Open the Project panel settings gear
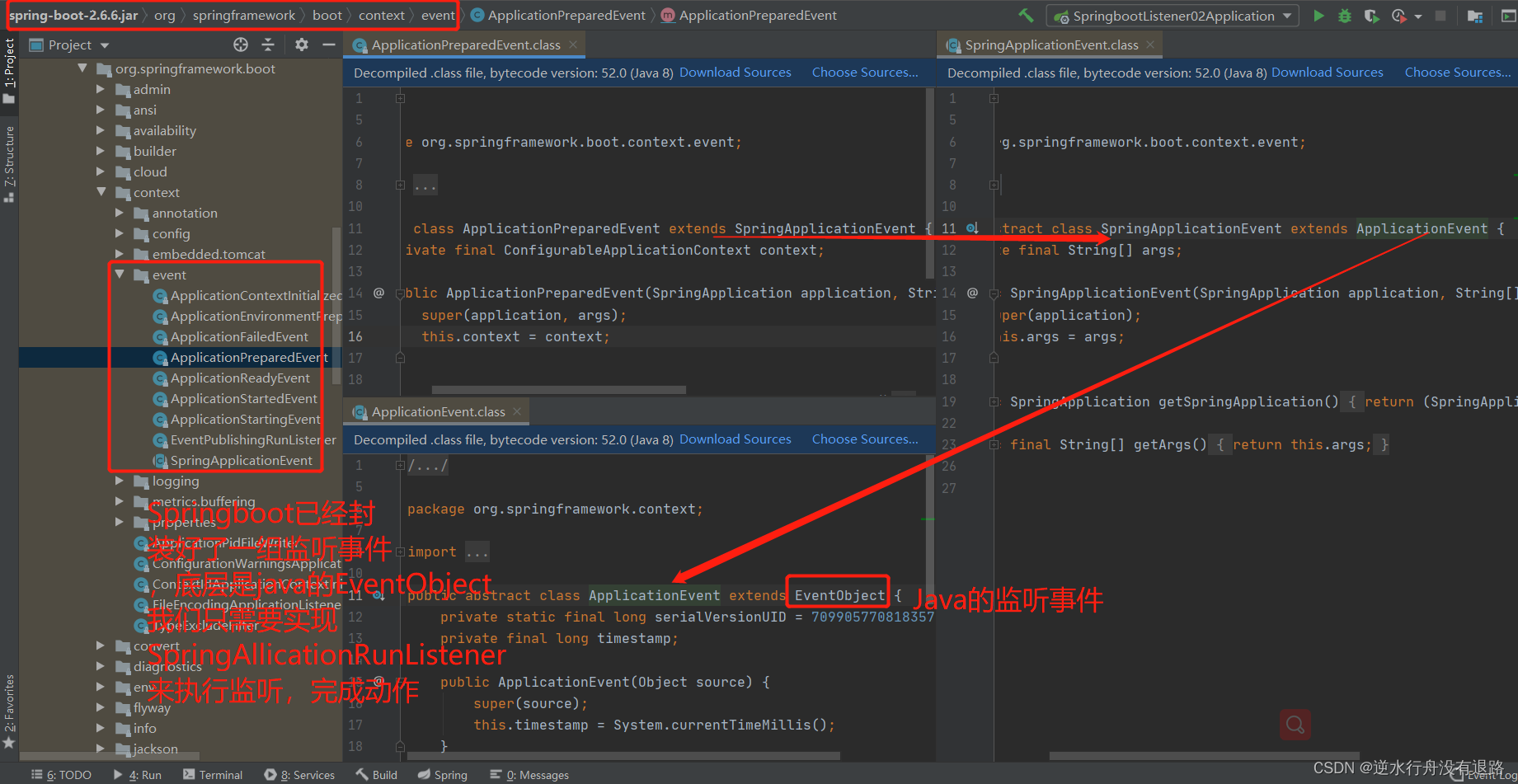Image resolution: width=1518 pixels, height=784 pixels. (302, 45)
